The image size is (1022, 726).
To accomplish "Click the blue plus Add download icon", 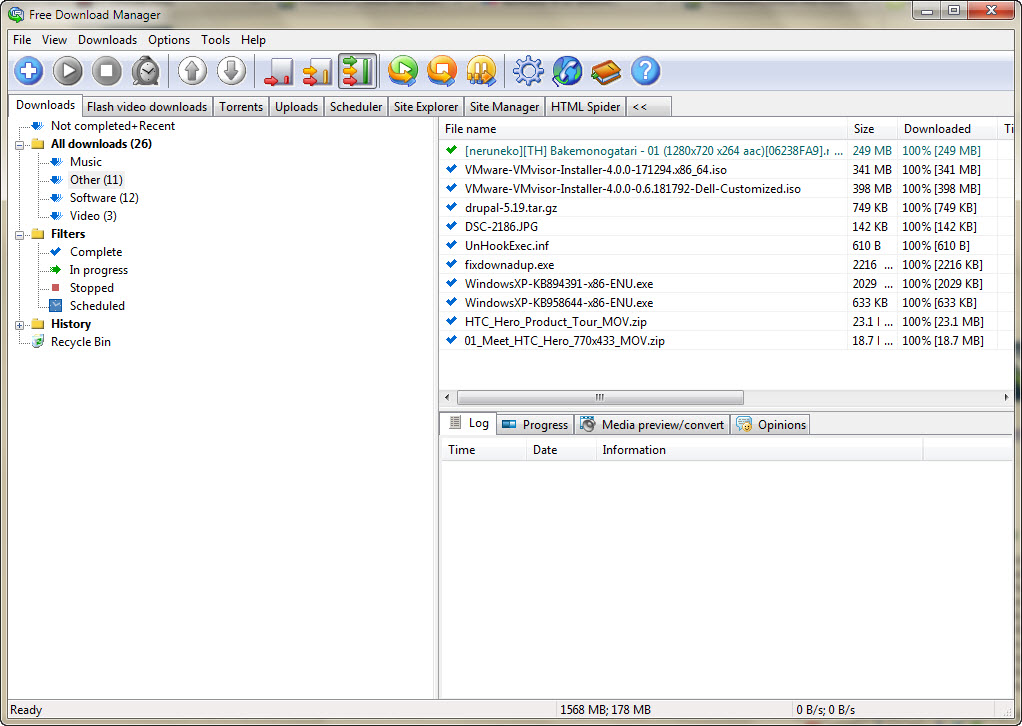I will coord(29,70).
